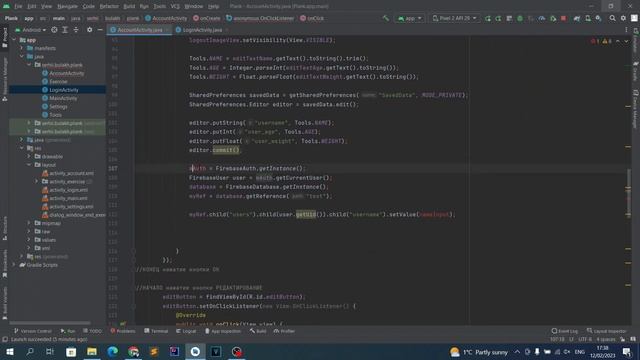Expand the activity_exercise layout node
The image size is (640, 360).
[37, 182]
